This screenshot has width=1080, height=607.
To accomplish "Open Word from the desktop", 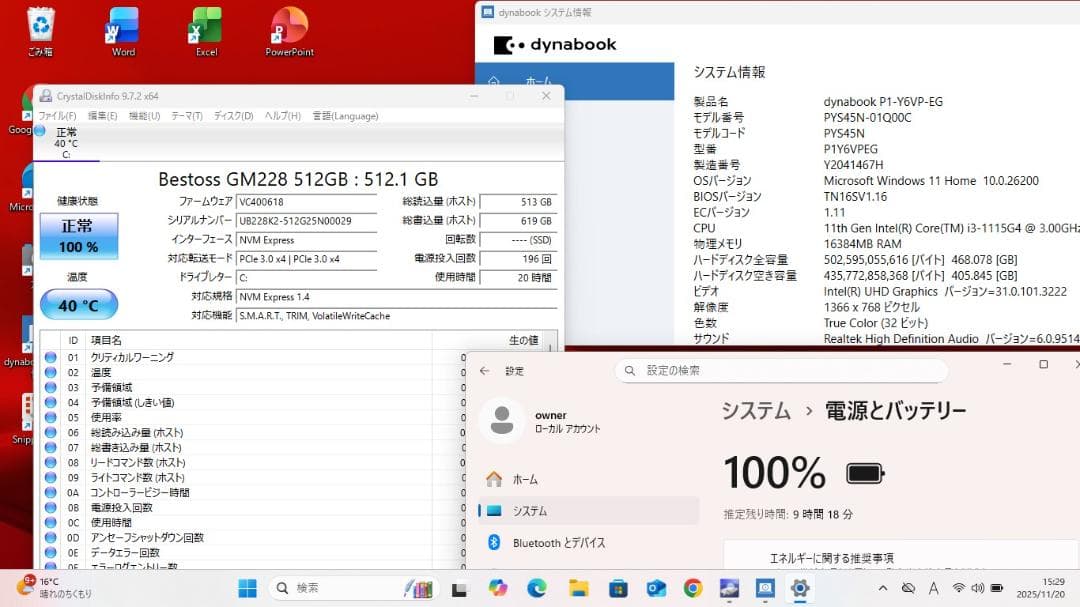I will click(x=122, y=30).
